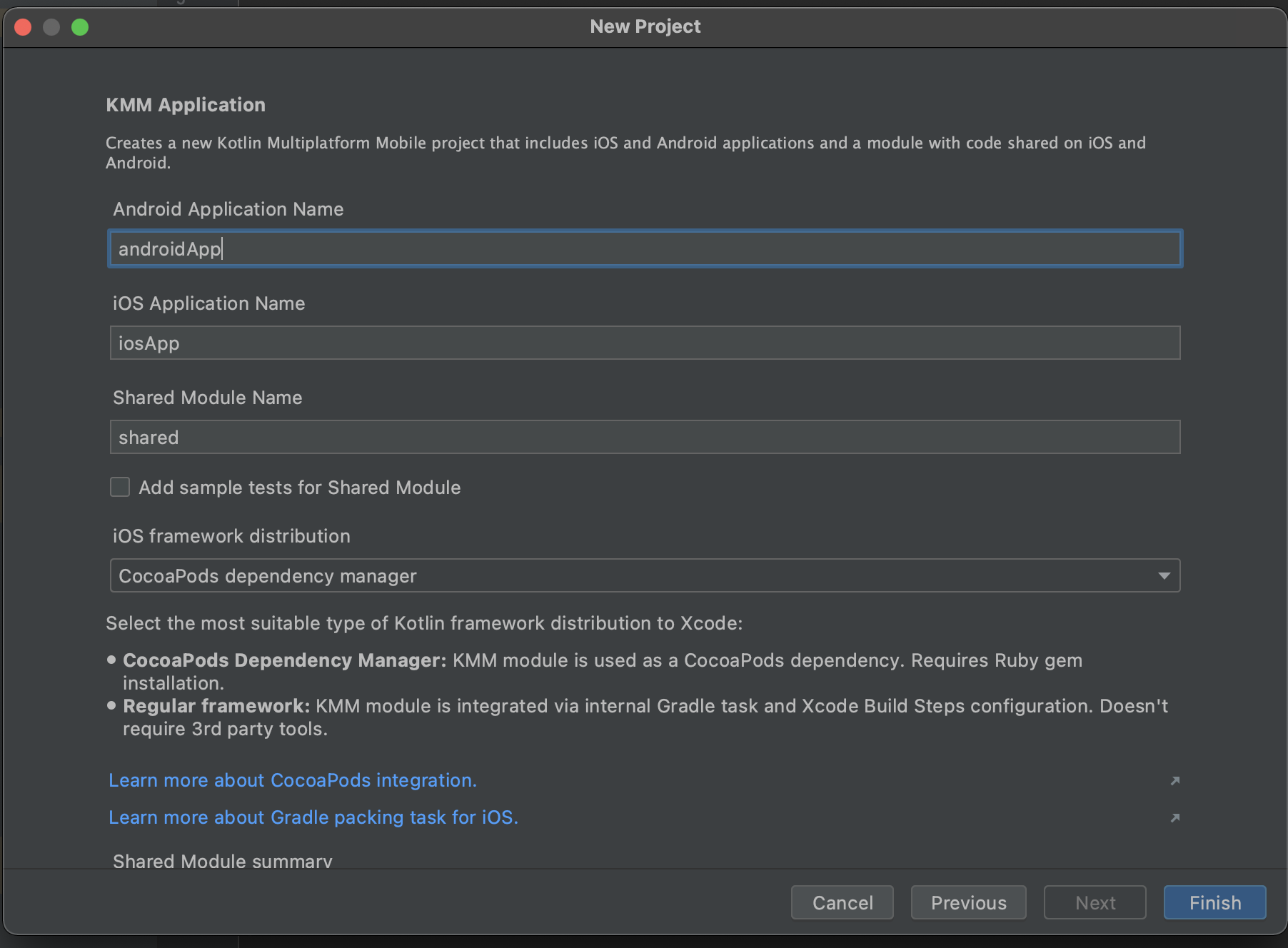This screenshot has height=948, width=1288.
Task: Click the gray minimize window button
Action: 51,27
